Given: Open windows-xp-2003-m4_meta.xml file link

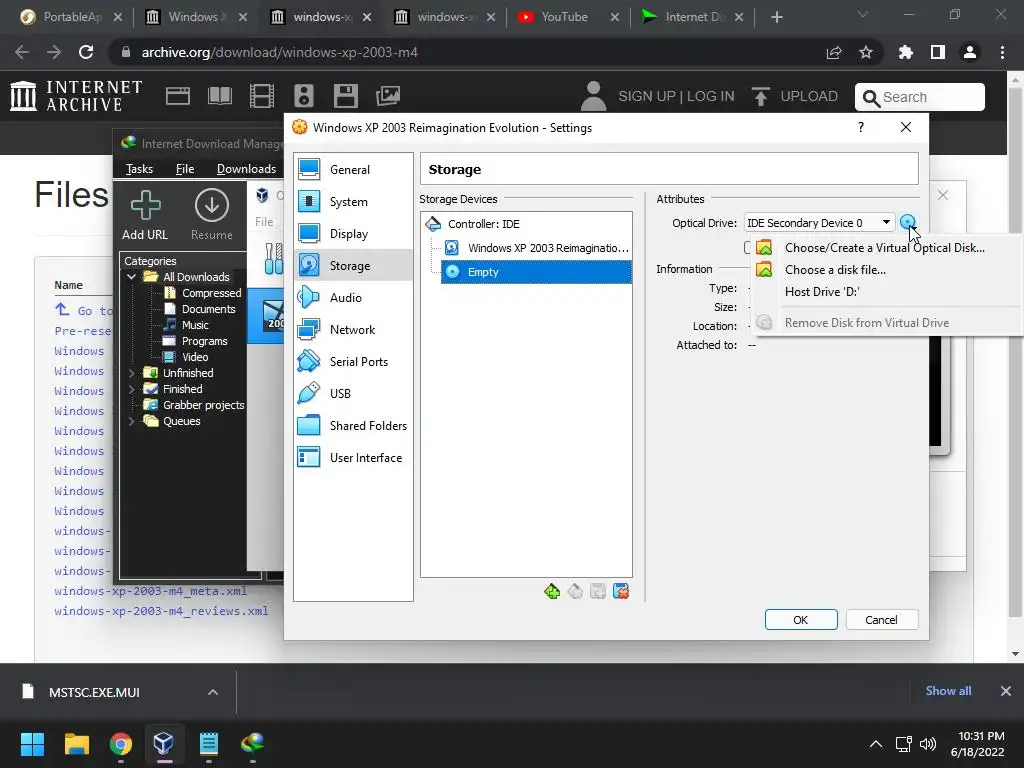Looking at the screenshot, I should coord(150,591).
